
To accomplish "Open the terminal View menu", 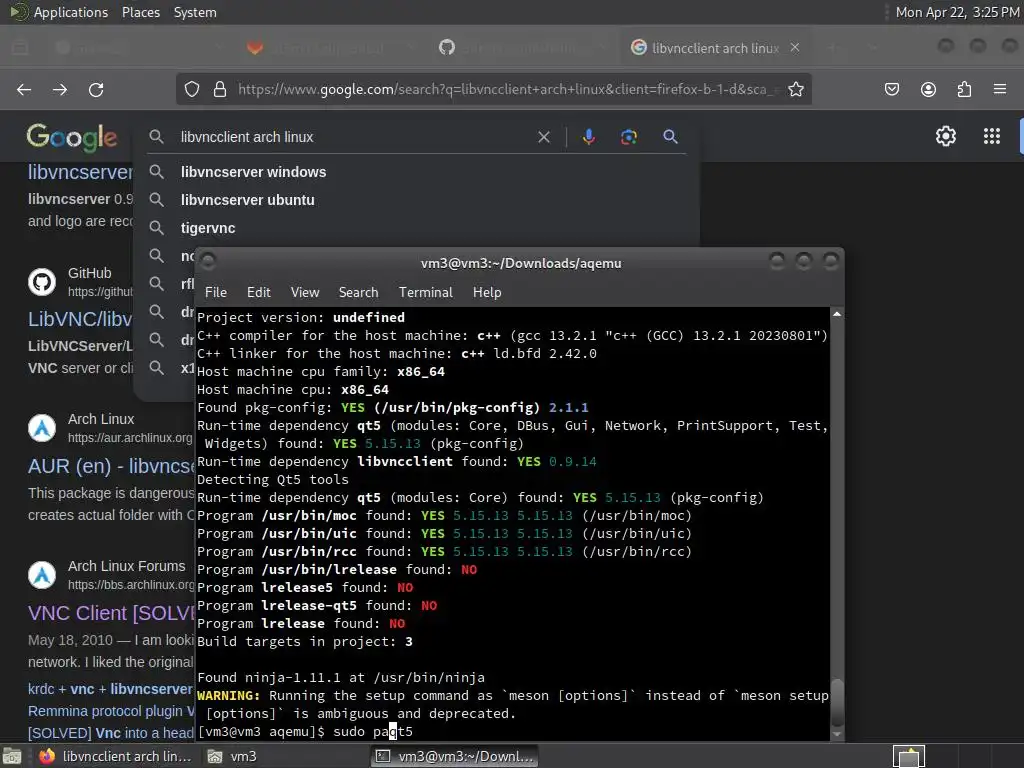I will [x=305, y=292].
